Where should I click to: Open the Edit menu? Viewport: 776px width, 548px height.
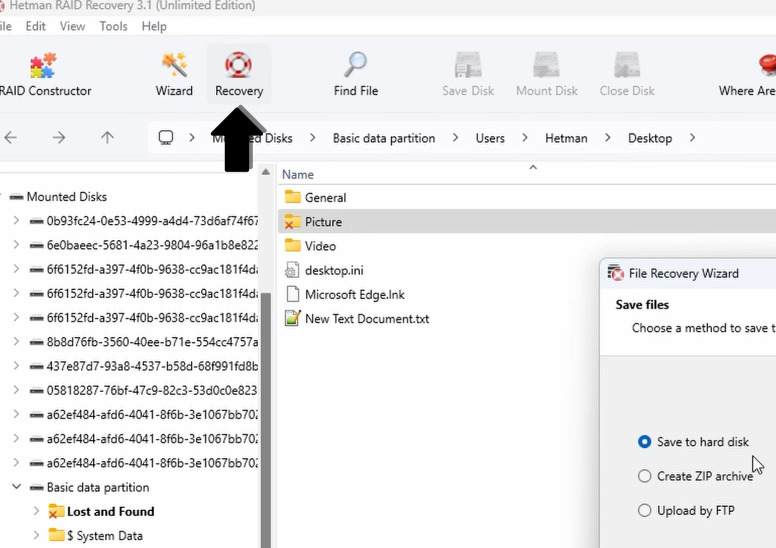click(36, 26)
